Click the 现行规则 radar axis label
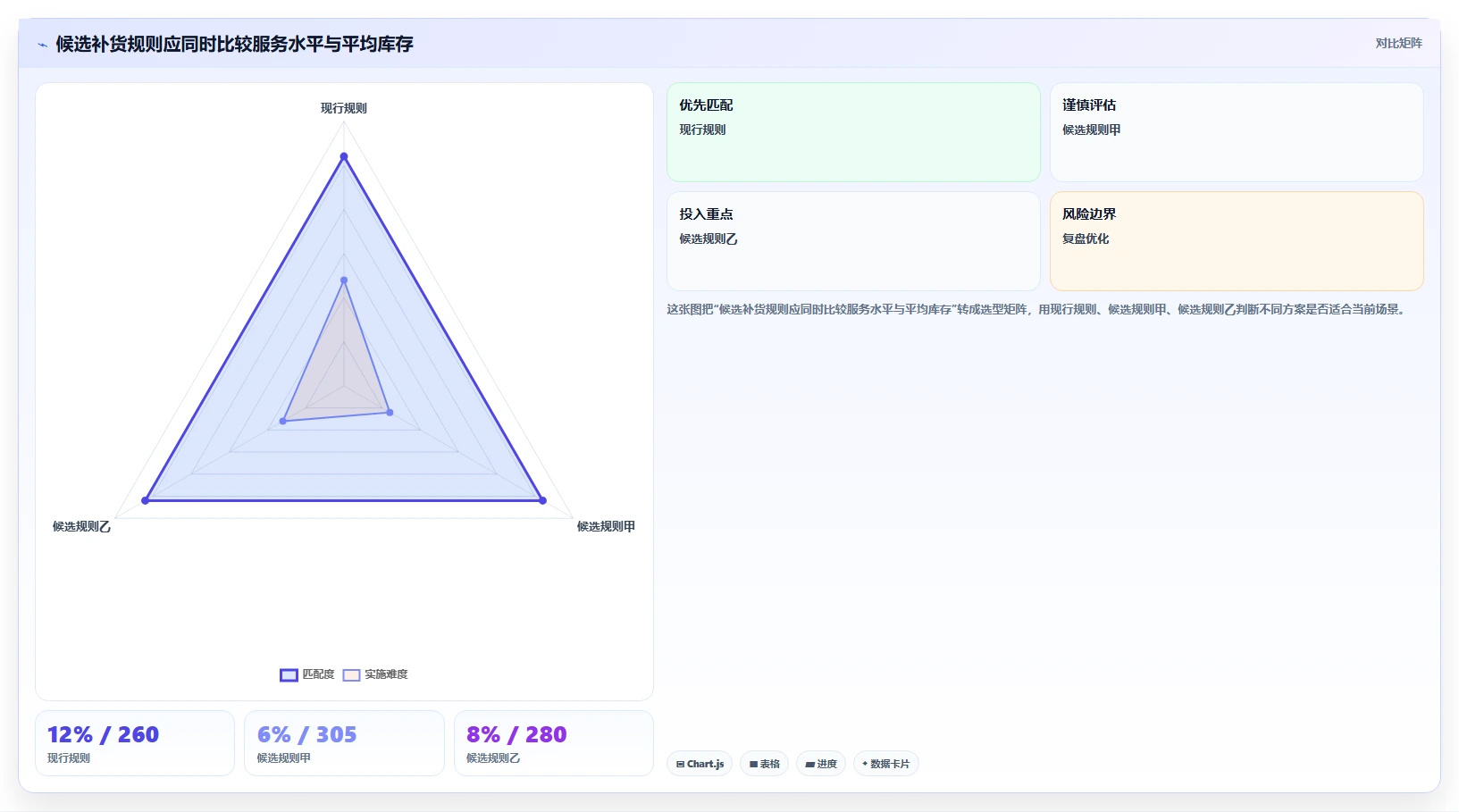Screen dimensions: 1459x812 point(344,108)
